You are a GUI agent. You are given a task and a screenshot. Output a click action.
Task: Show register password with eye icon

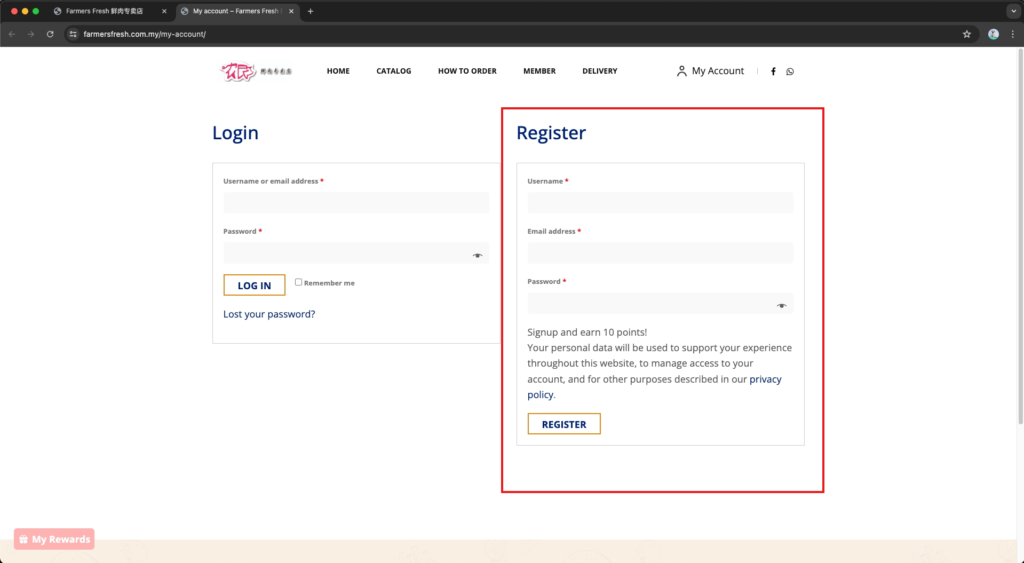781,305
